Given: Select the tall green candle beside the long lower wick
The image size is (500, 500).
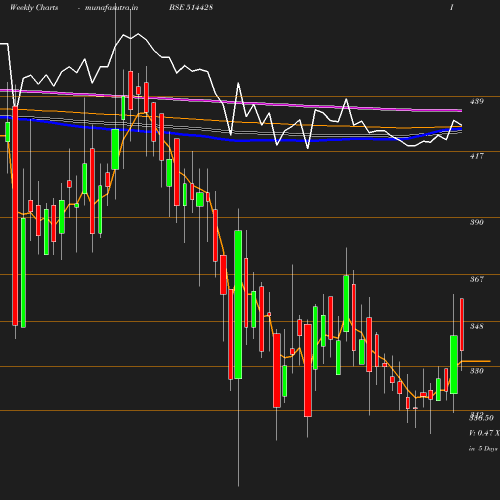Looking at the screenshot, I should 238,304.
